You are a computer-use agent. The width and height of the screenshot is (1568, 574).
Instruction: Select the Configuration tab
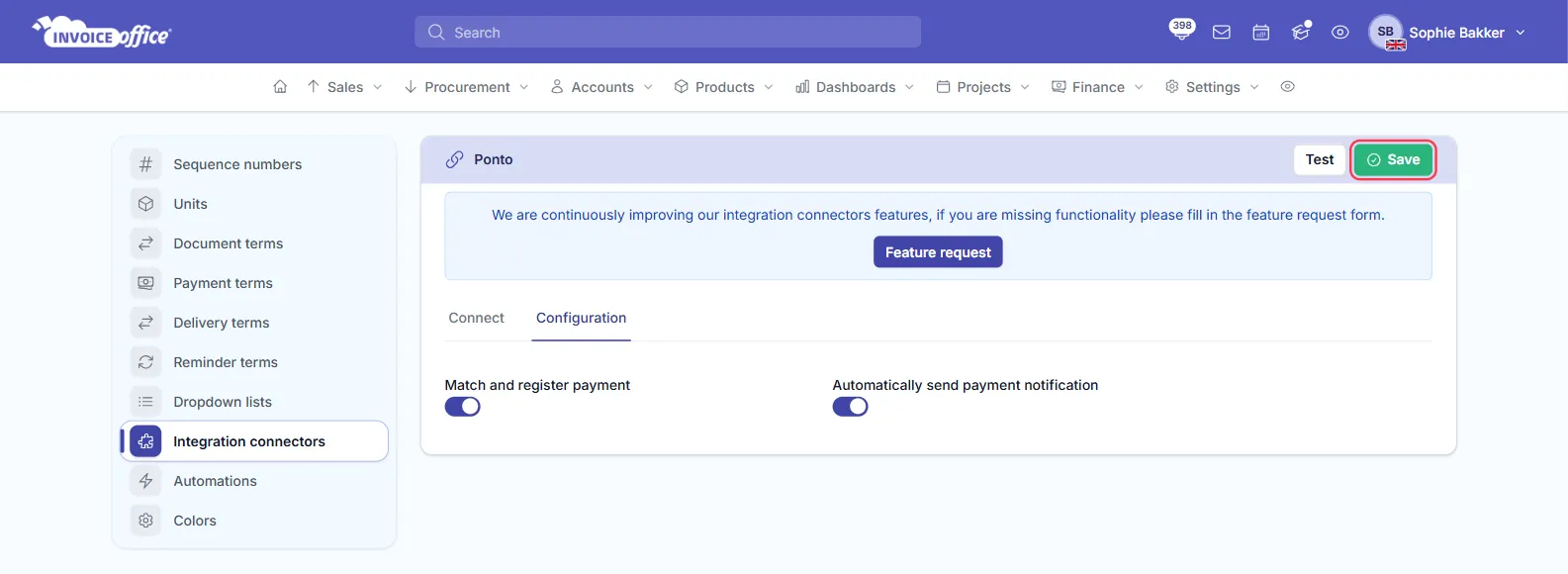tap(581, 318)
